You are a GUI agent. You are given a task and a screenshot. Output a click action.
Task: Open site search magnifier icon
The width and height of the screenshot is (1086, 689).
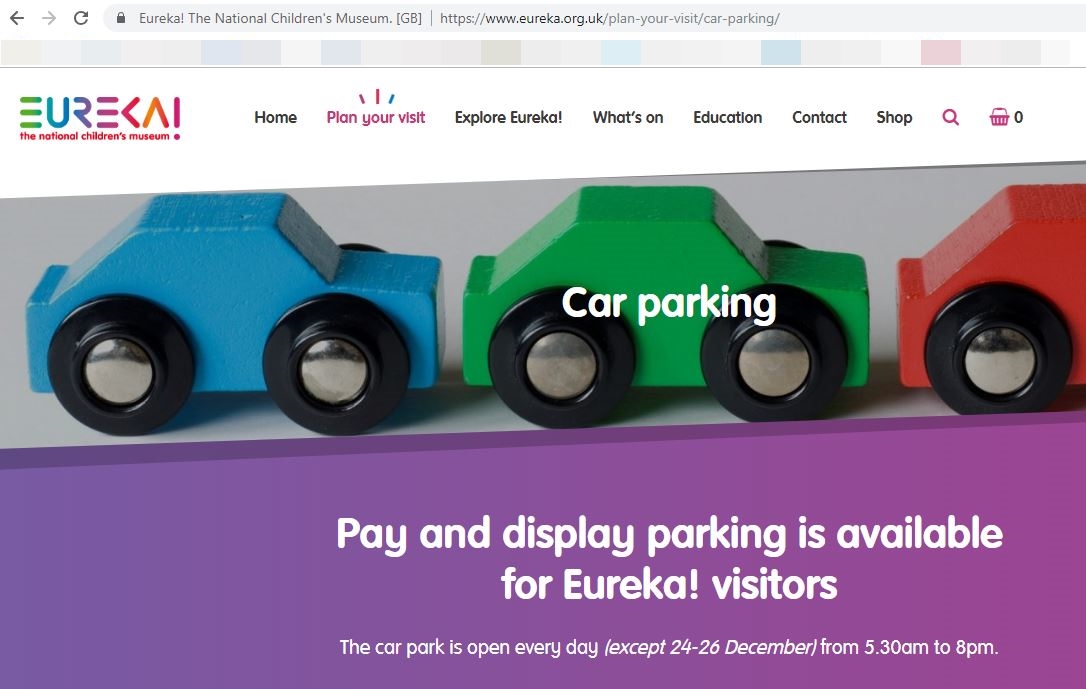point(950,117)
